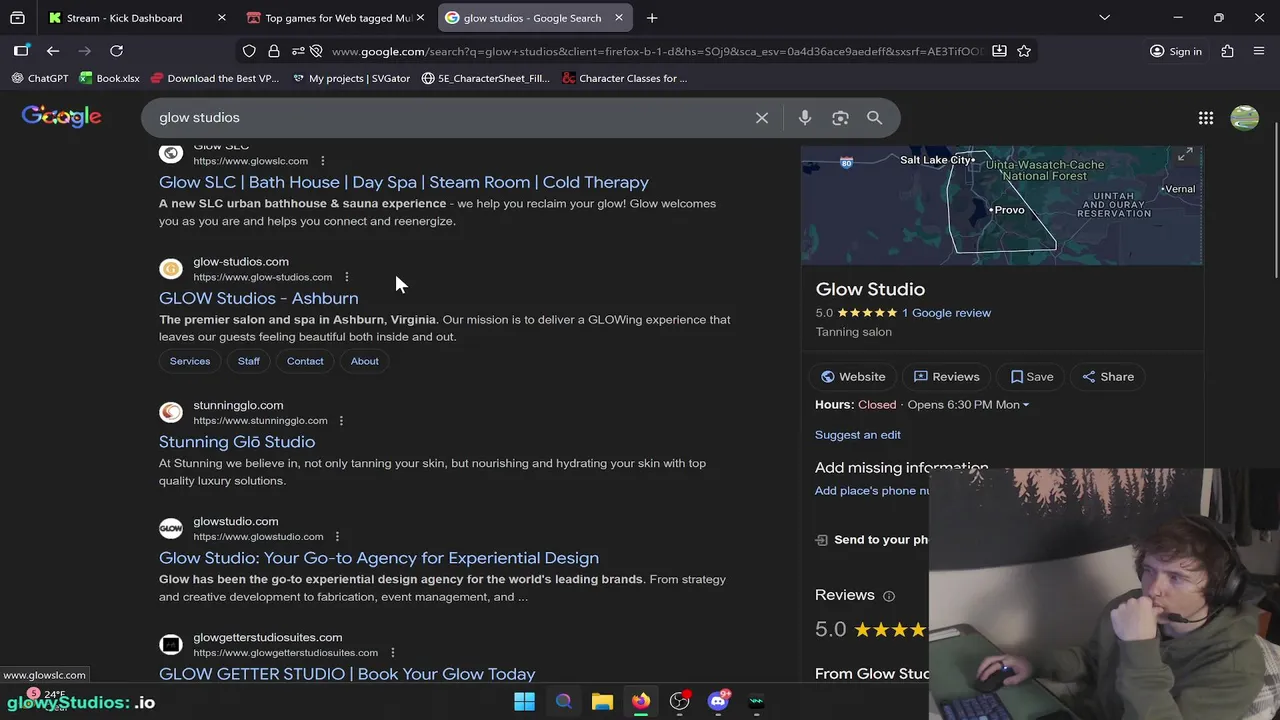1280x720 pixels.
Task: Open the Windows Start menu
Action: [524, 701]
